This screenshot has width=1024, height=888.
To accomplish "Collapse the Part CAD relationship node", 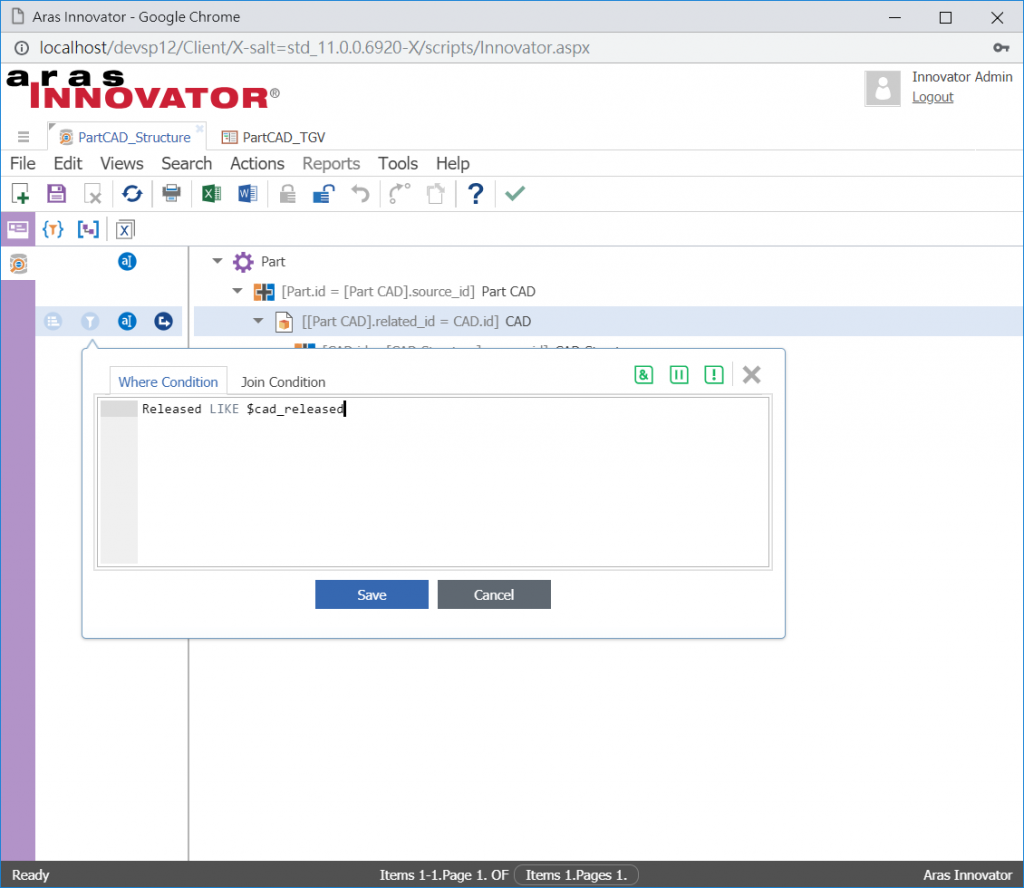I will pyautogui.click(x=238, y=291).
